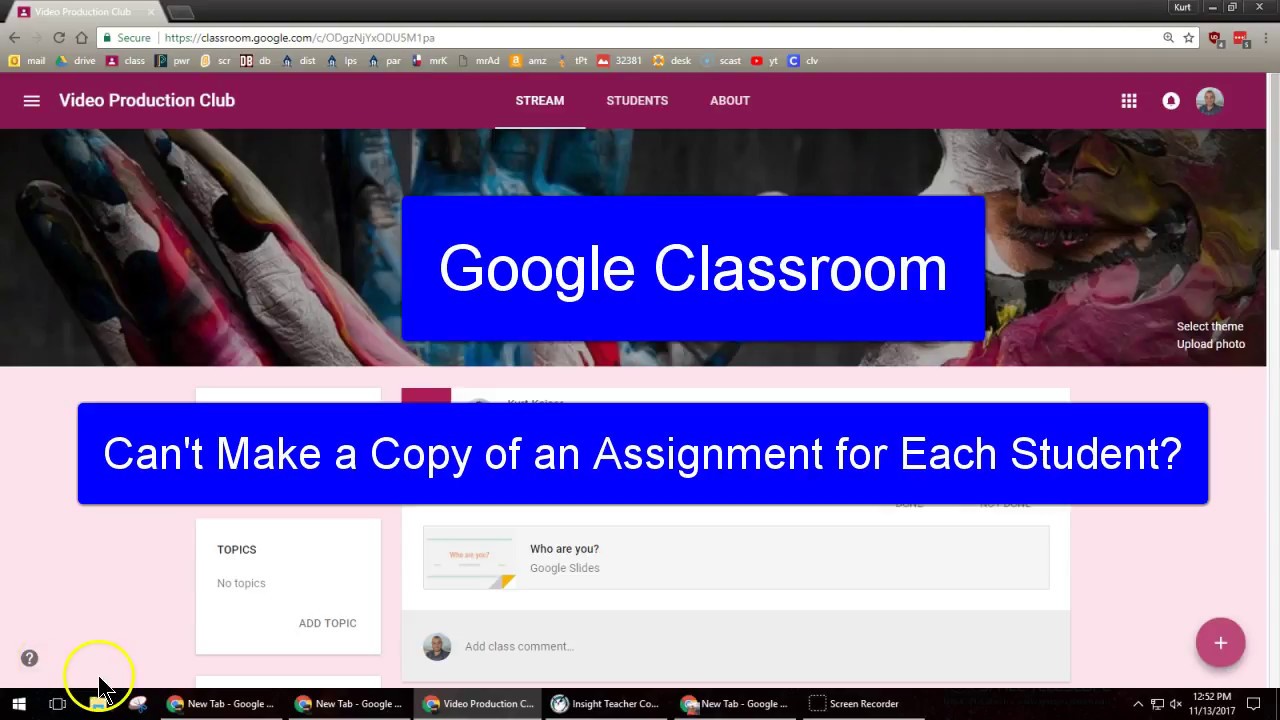This screenshot has width=1280, height=720.
Task: Click the zoom magnifier in address bar
Action: 1168,37
